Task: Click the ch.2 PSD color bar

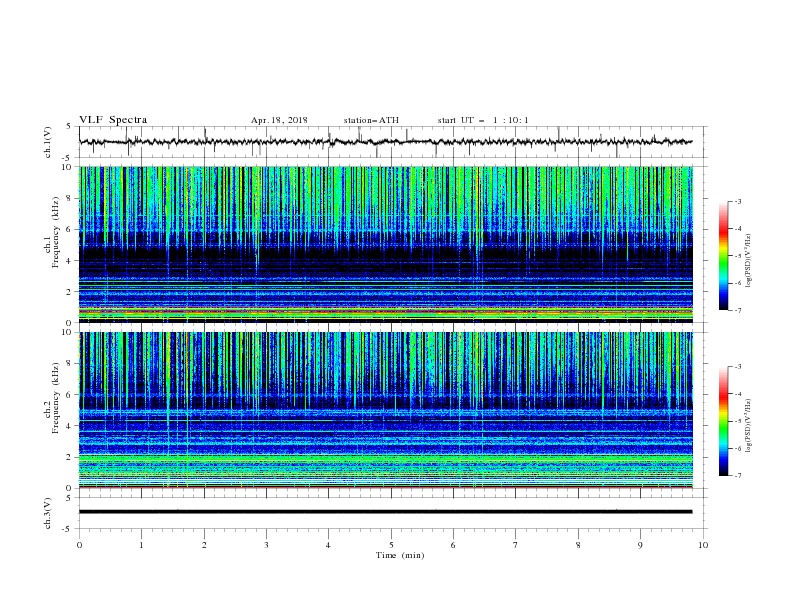Action: coord(724,421)
